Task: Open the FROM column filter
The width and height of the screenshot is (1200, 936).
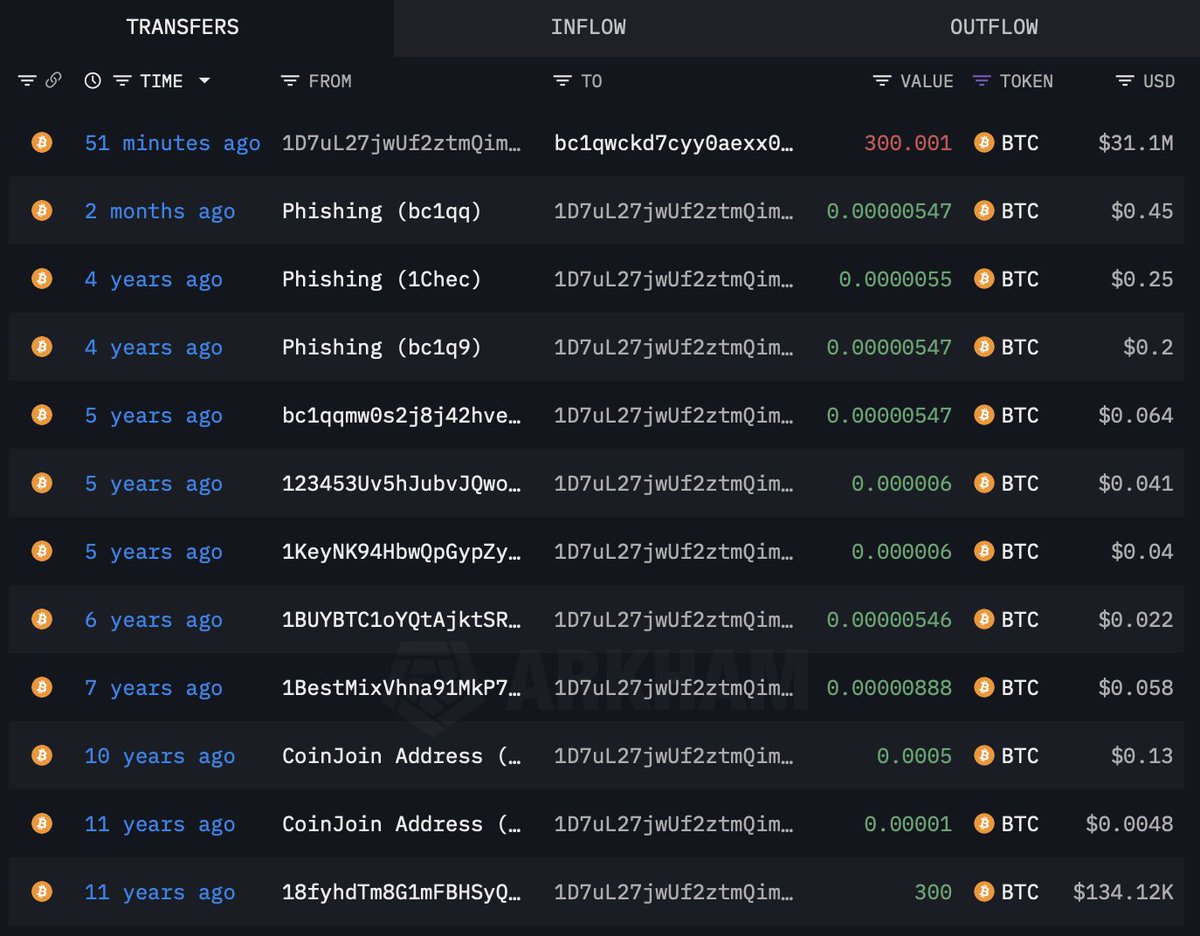Action: pos(290,81)
